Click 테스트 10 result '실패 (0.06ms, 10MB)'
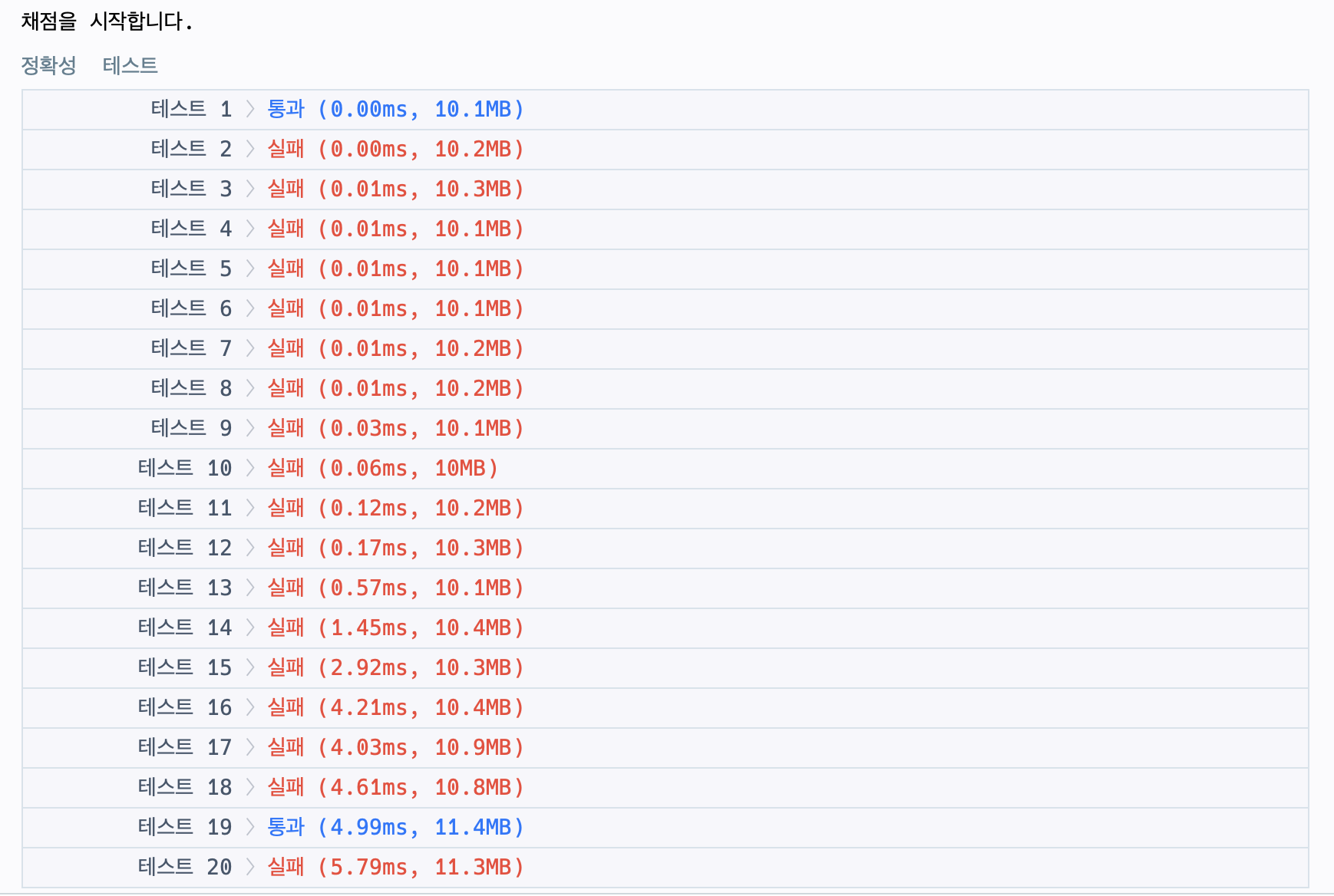Viewport: 1334px width, 896px height. [x=382, y=468]
